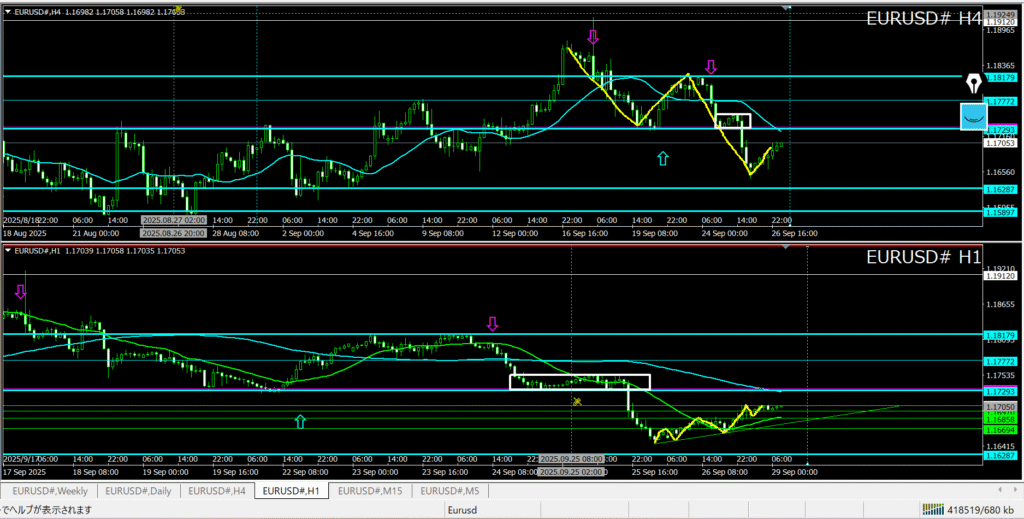Select the cyan up arrow on H1 chart
The image size is (1024, 519).
click(300, 421)
